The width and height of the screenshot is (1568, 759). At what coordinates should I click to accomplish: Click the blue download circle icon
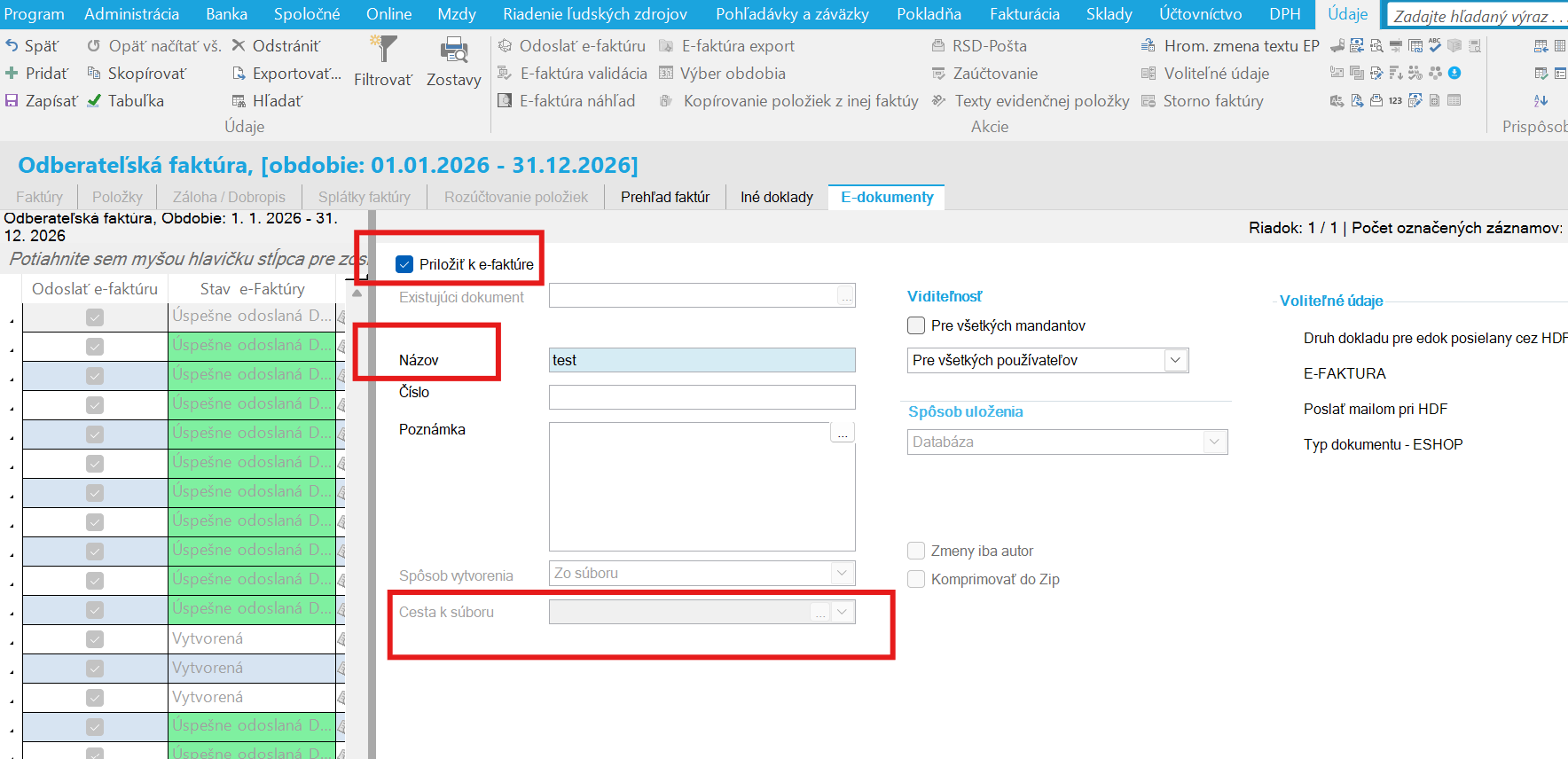[1454, 73]
